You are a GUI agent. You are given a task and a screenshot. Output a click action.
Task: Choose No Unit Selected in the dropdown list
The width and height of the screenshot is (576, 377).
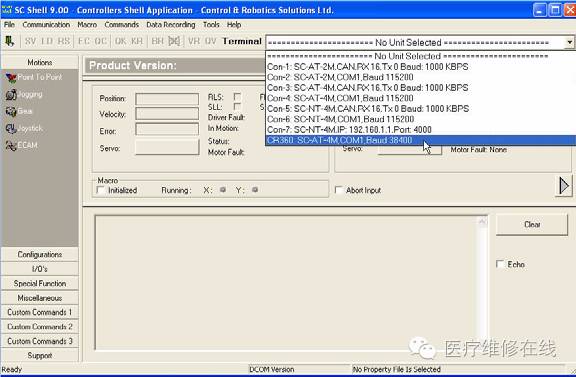pyautogui.click(x=421, y=56)
